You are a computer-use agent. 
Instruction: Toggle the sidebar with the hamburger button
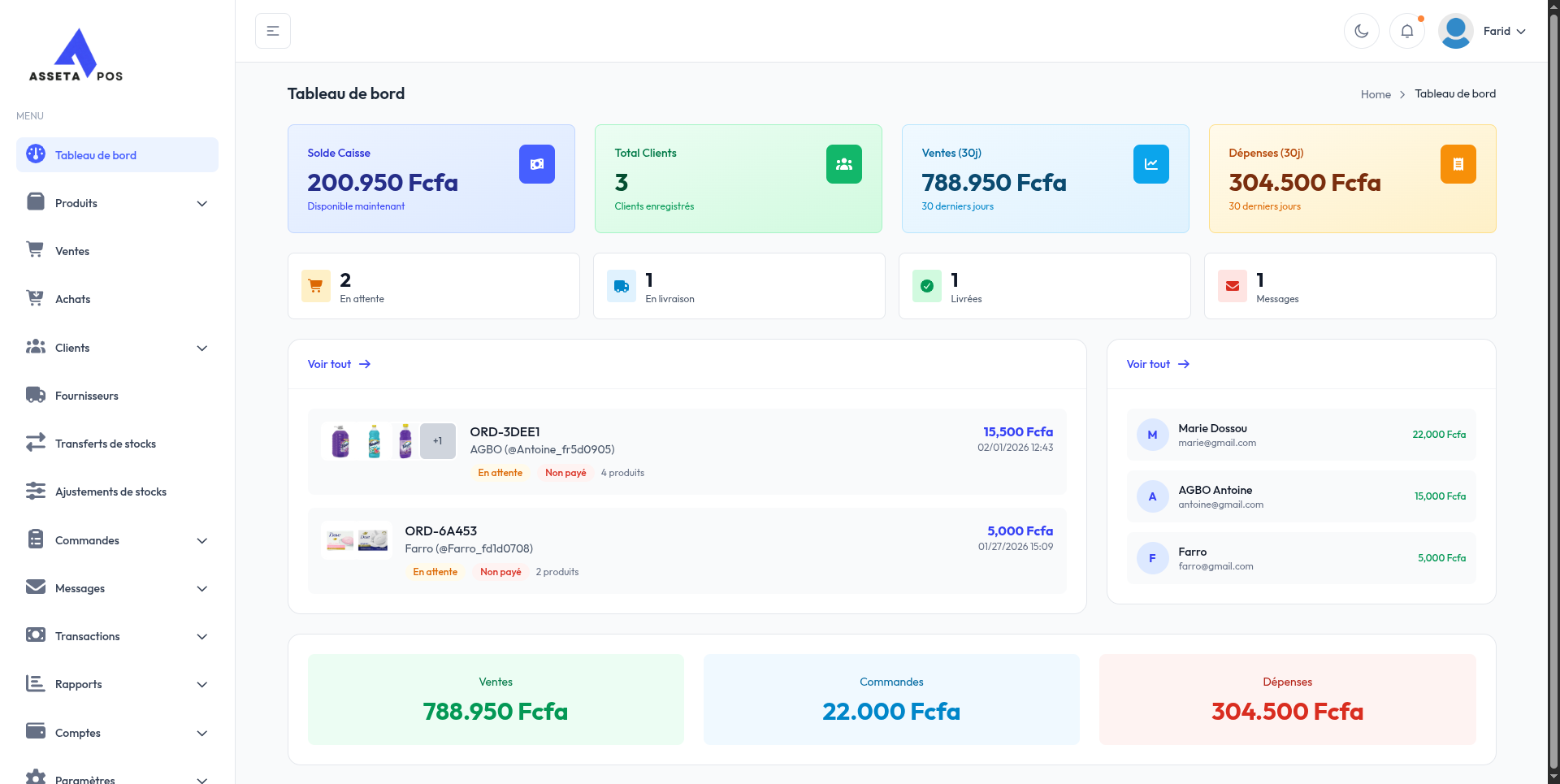(x=272, y=30)
